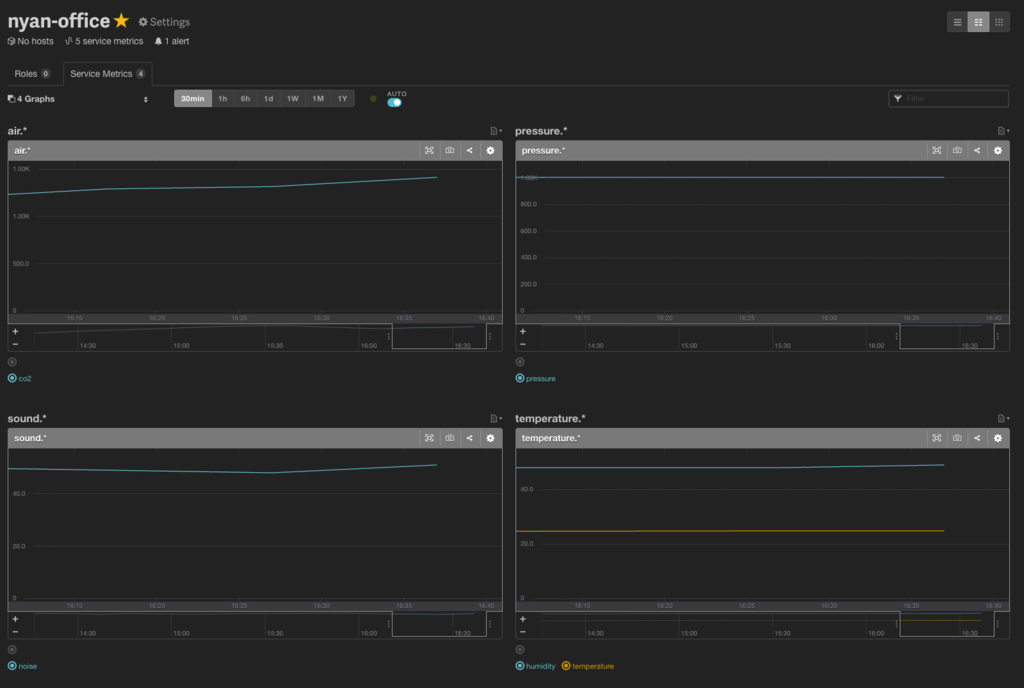The height and width of the screenshot is (688, 1024).
Task: Share the pressure.* graph
Action: click(x=977, y=151)
